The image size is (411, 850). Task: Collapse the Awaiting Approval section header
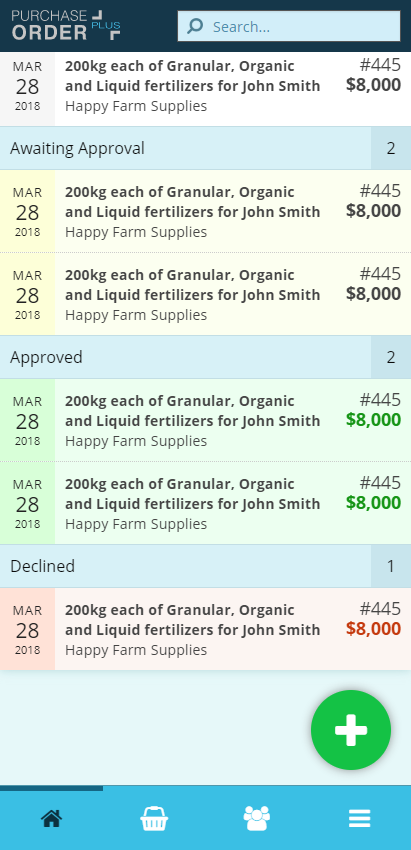tap(206, 148)
